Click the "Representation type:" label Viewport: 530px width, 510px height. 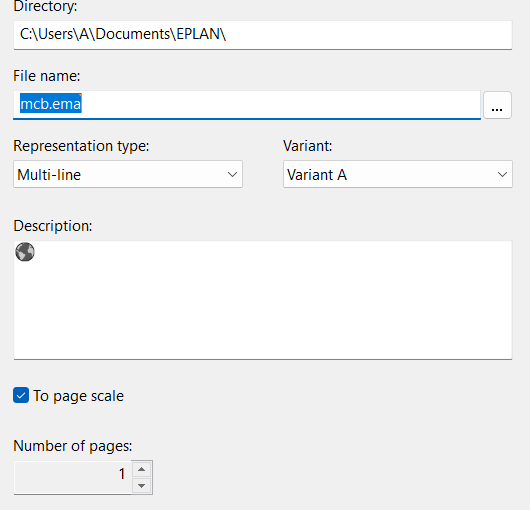pos(81,146)
